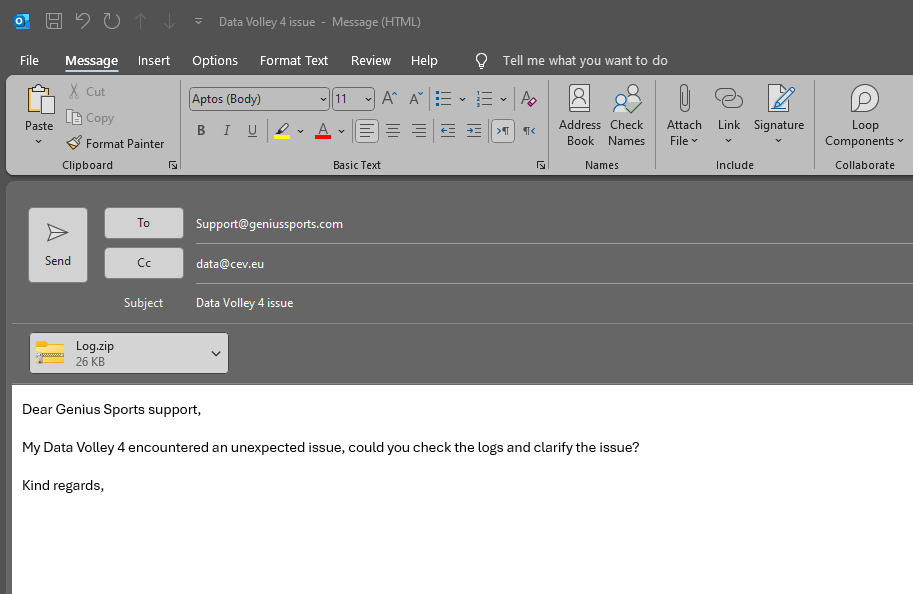This screenshot has width=913, height=594.
Task: Toggle Center alignment
Action: point(393,130)
